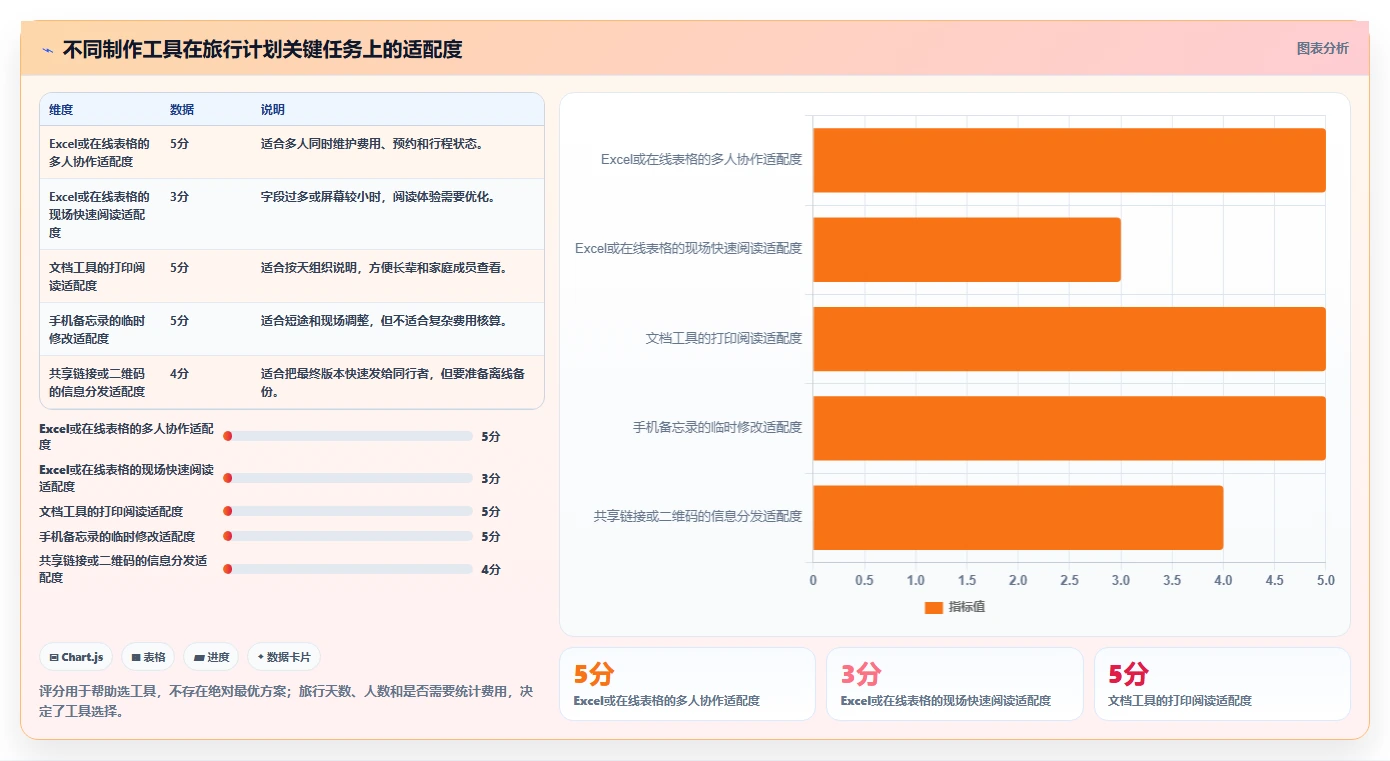Click axis label 5.0 on chart
Screen dimensions: 1390x761
click(1325, 580)
